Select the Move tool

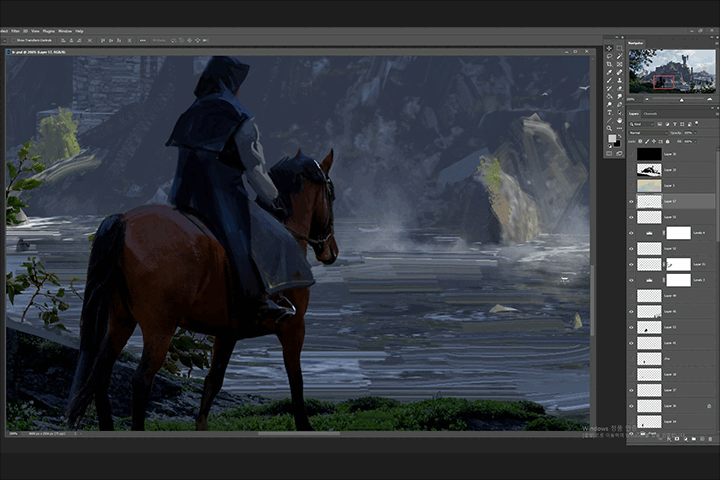point(609,48)
